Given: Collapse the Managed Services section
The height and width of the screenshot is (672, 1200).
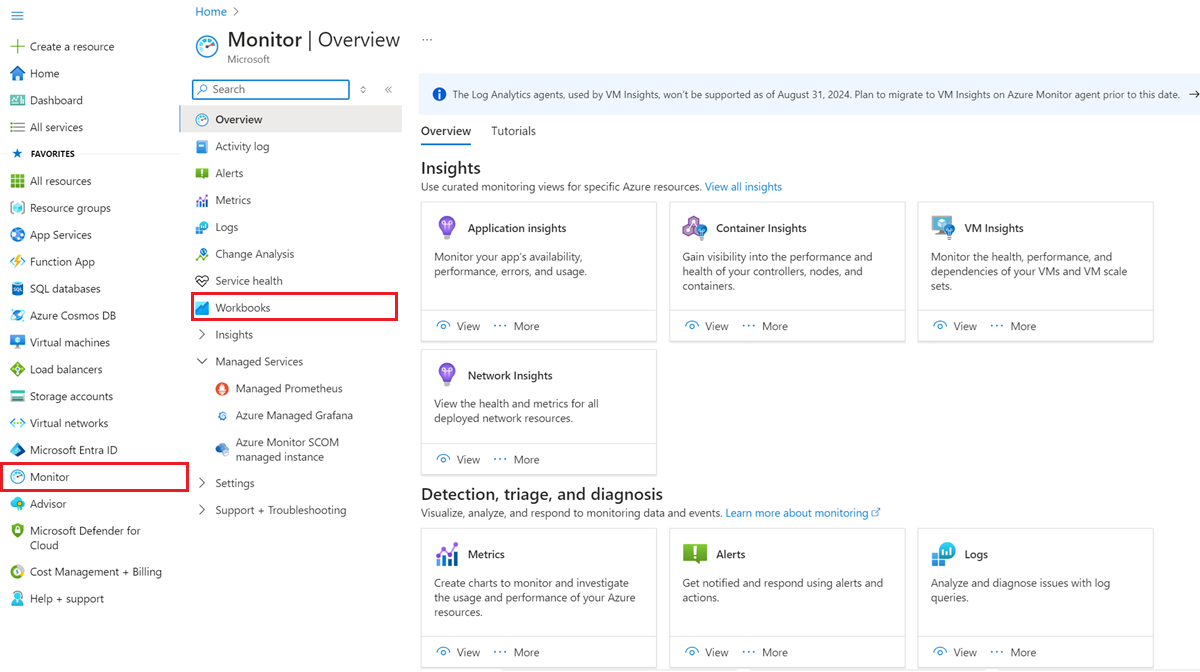Looking at the screenshot, I should coord(203,361).
